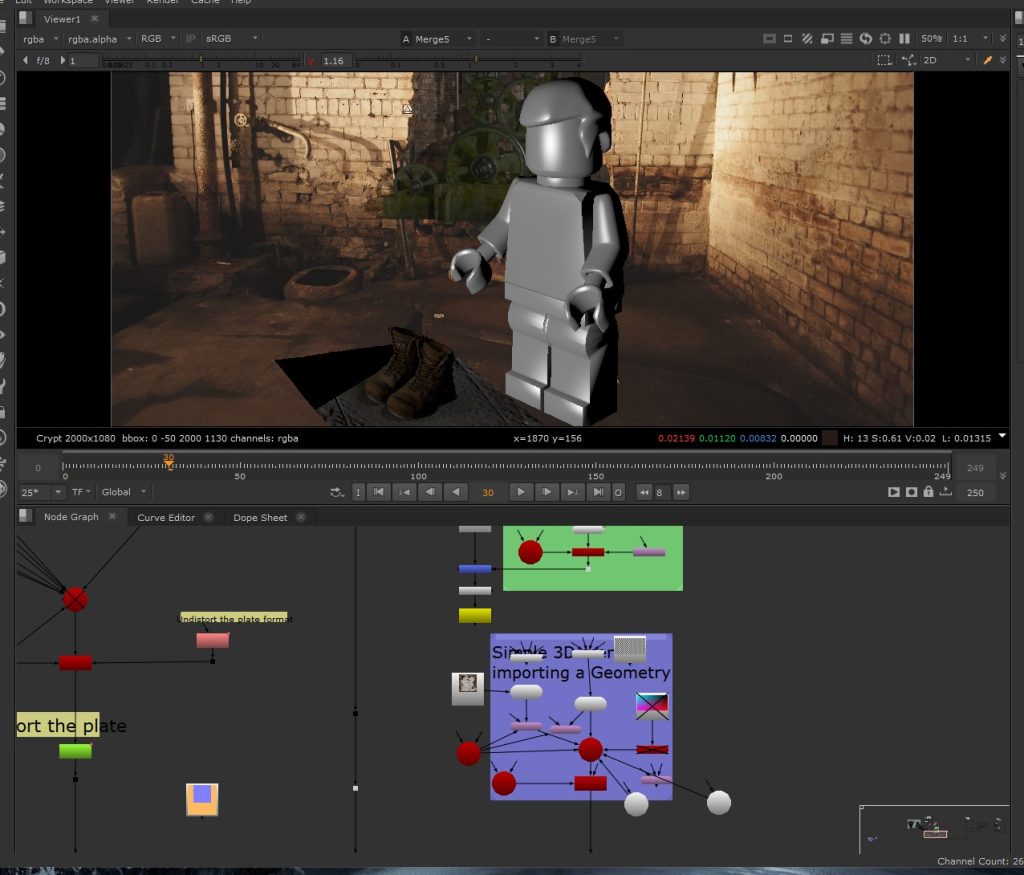Close the Viewer1 tab

click(x=95, y=19)
